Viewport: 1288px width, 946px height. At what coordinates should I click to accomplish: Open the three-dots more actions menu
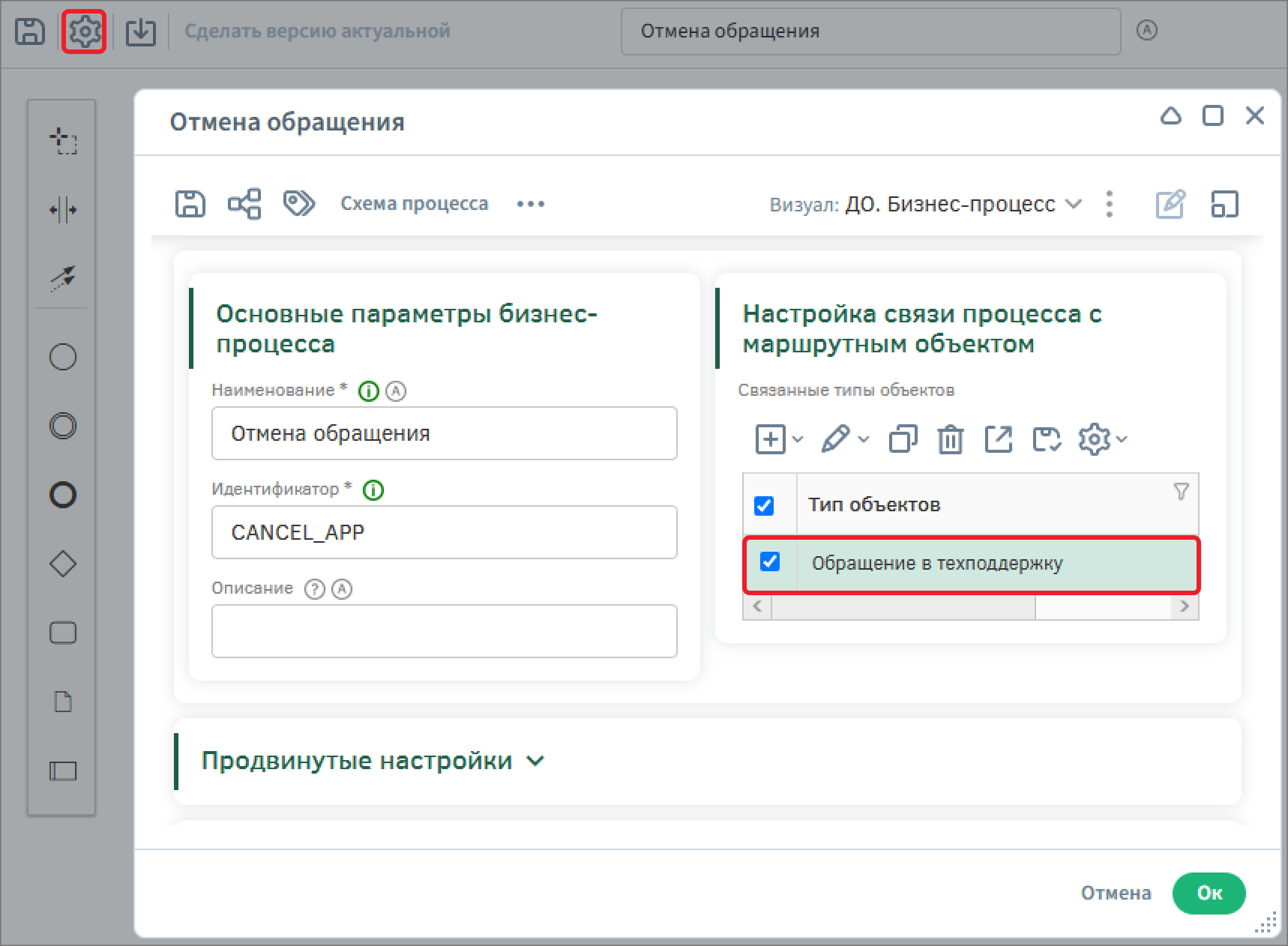[531, 204]
